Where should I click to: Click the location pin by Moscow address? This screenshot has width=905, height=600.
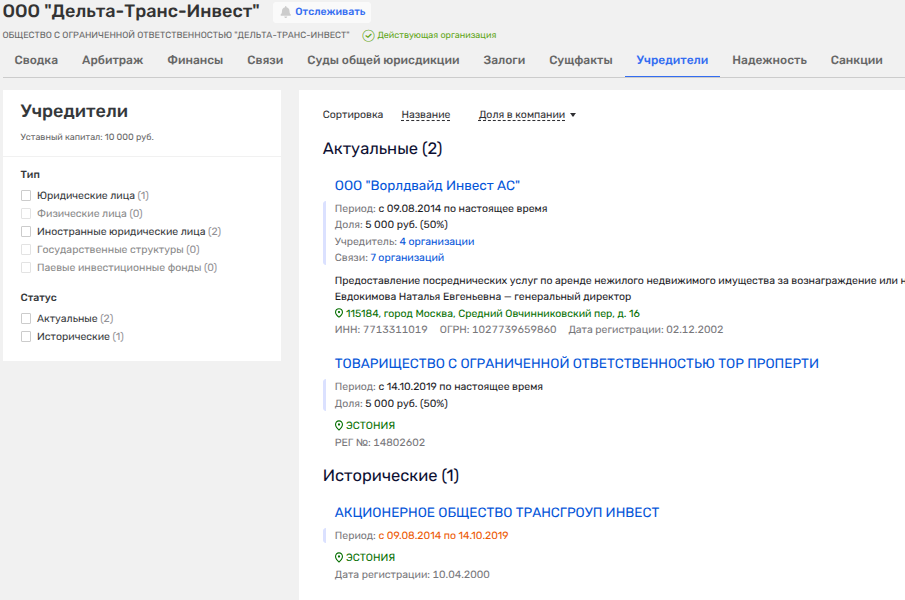[x=339, y=313]
